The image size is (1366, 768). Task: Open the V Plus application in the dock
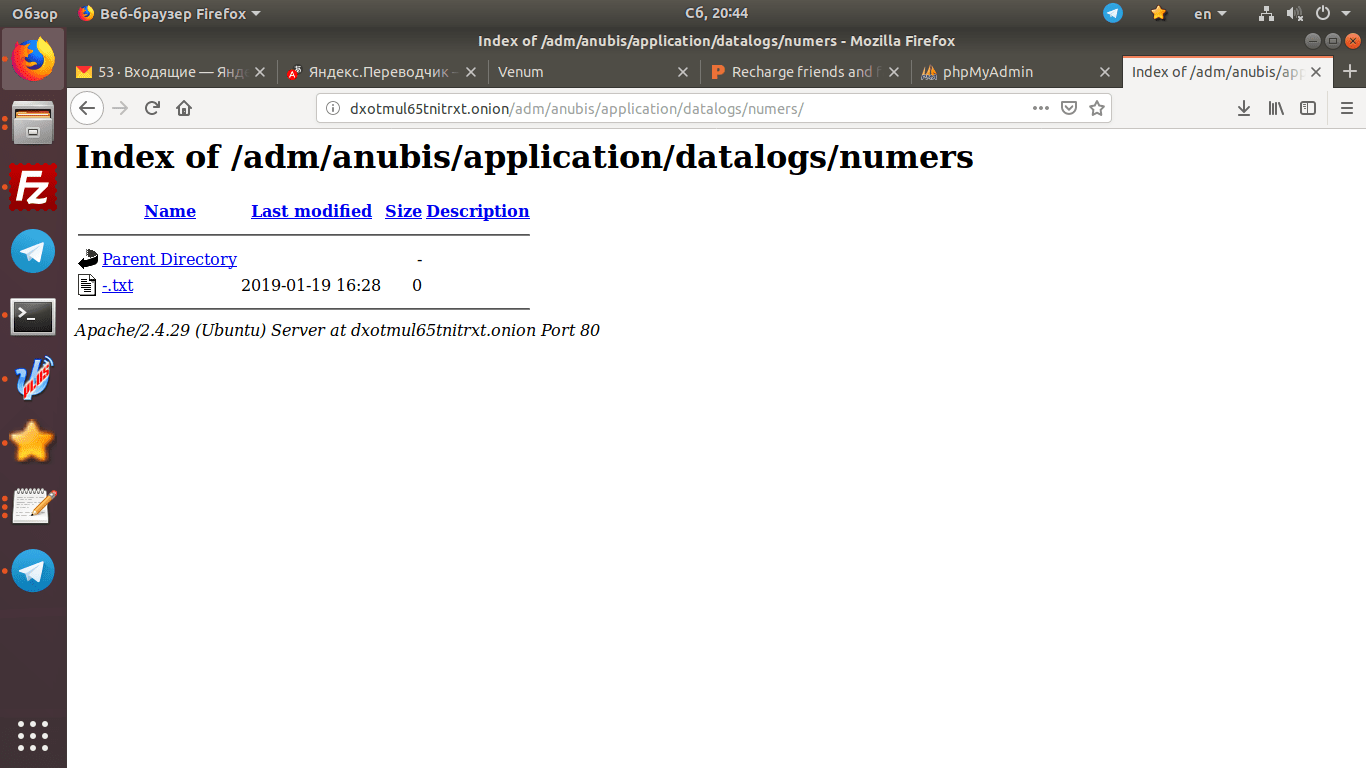click(34, 379)
